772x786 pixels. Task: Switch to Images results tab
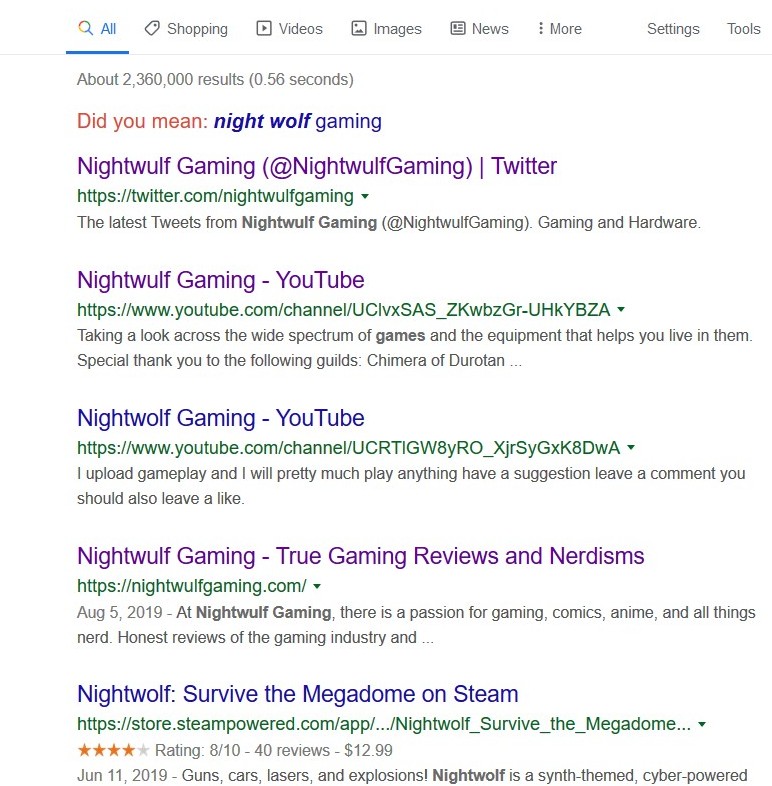[x=386, y=29]
